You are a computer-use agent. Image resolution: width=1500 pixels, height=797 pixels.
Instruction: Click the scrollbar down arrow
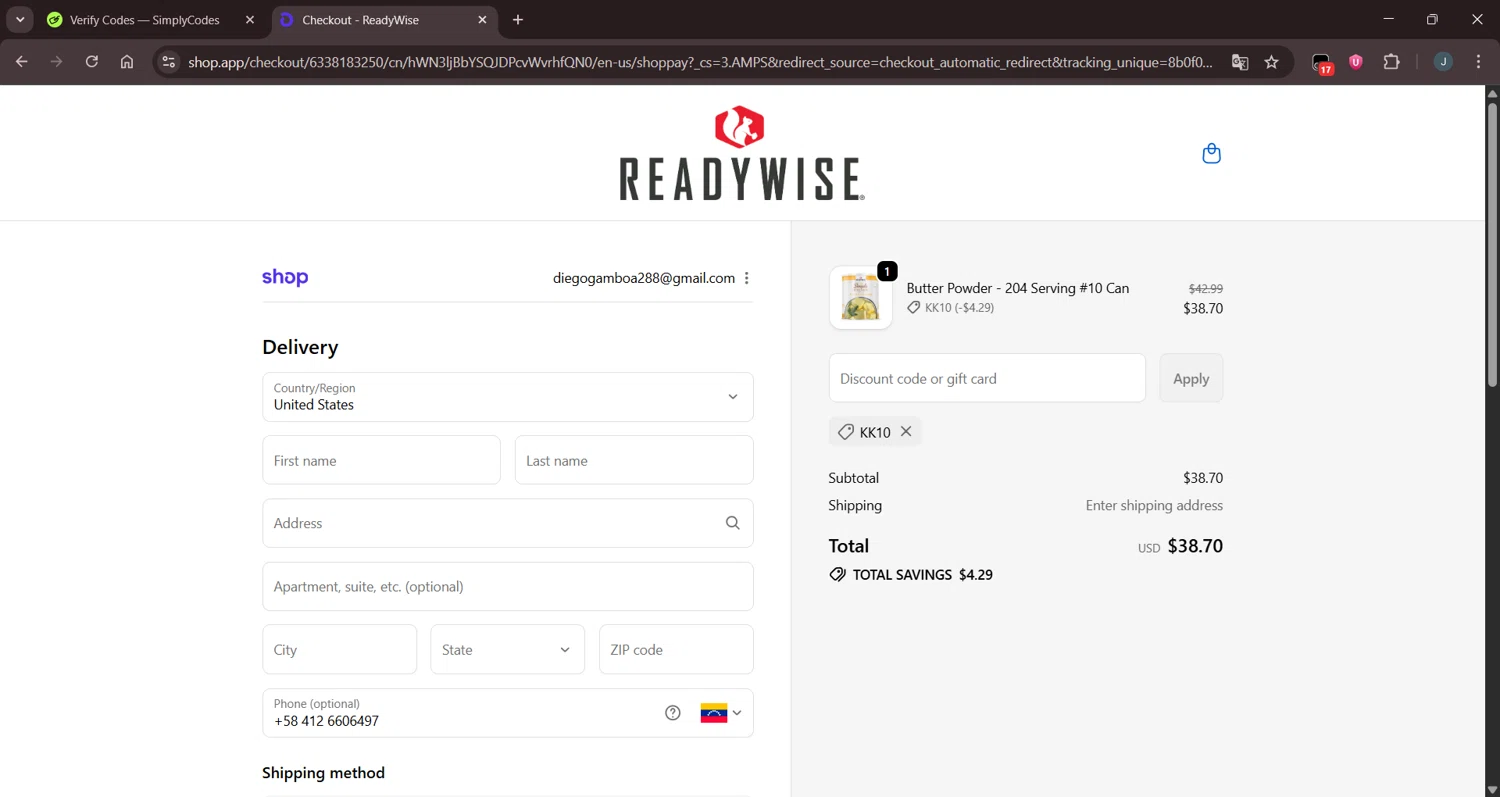(x=1492, y=789)
